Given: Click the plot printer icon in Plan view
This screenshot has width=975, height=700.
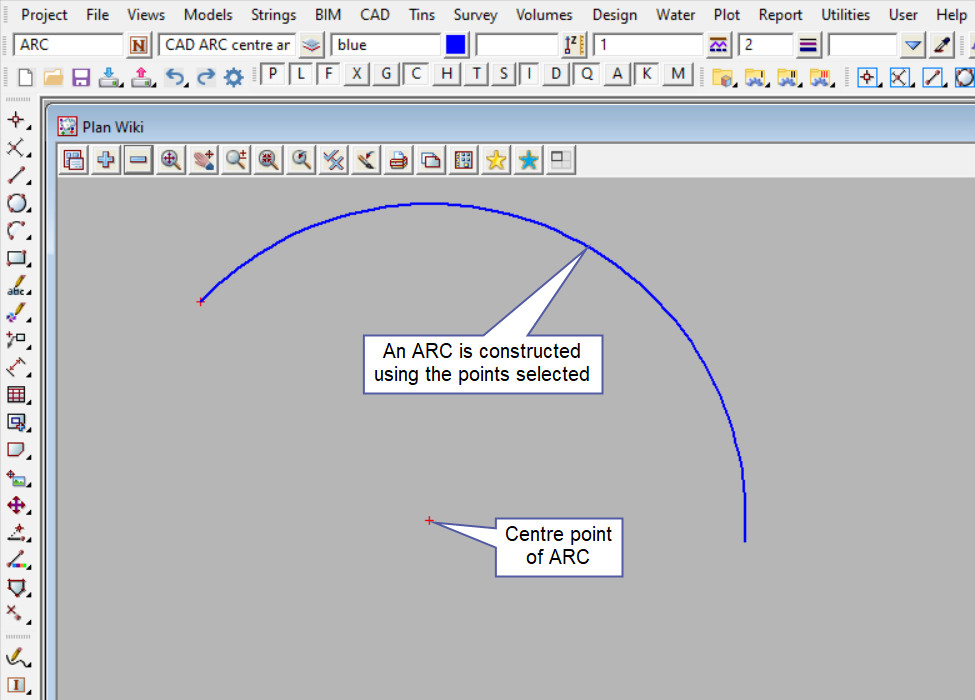Looking at the screenshot, I should 399,160.
